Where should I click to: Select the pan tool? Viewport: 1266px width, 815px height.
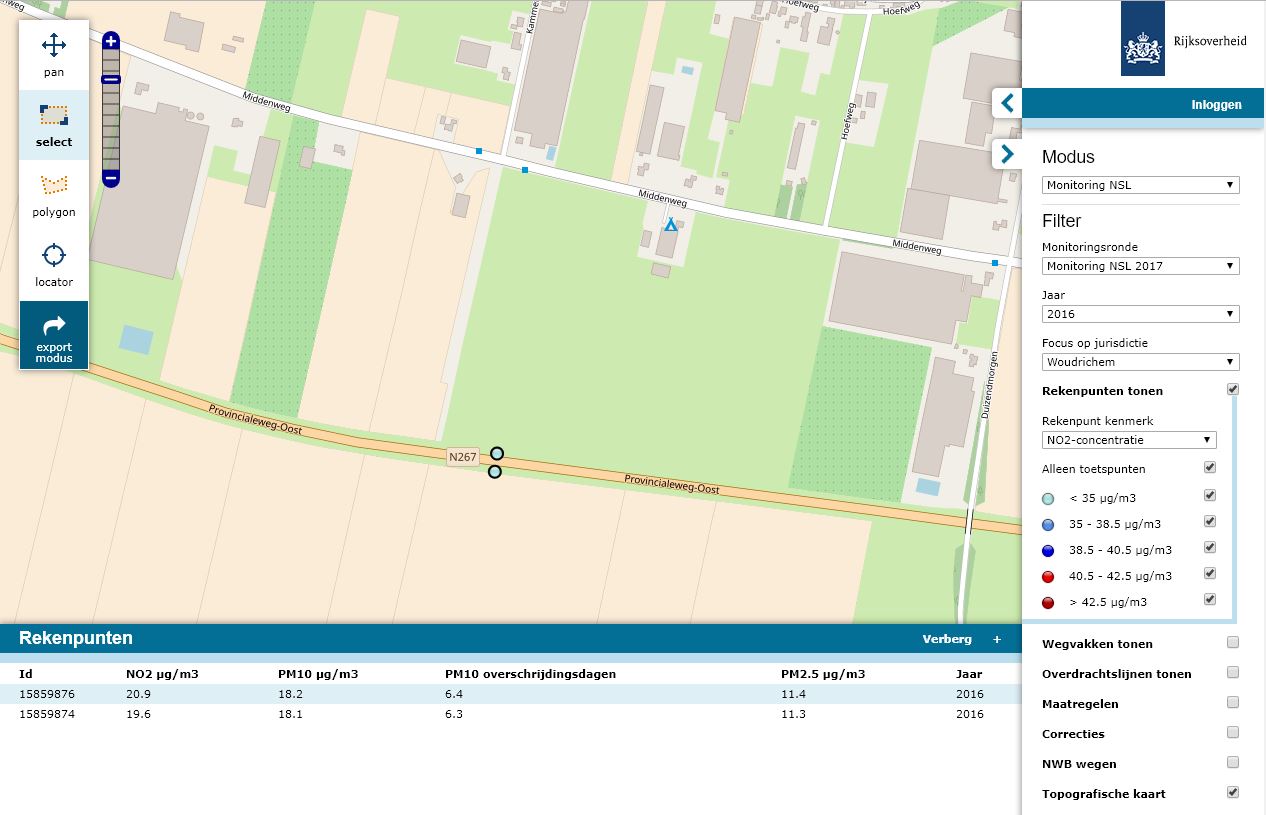pyautogui.click(x=54, y=55)
